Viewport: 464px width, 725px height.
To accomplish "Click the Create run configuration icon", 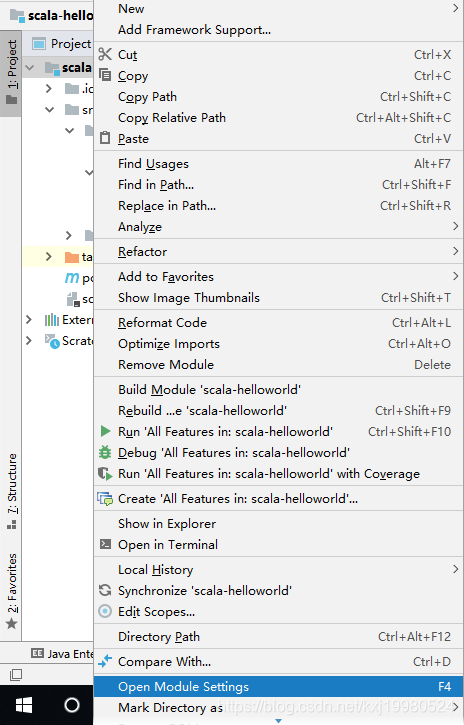I will click(105, 498).
